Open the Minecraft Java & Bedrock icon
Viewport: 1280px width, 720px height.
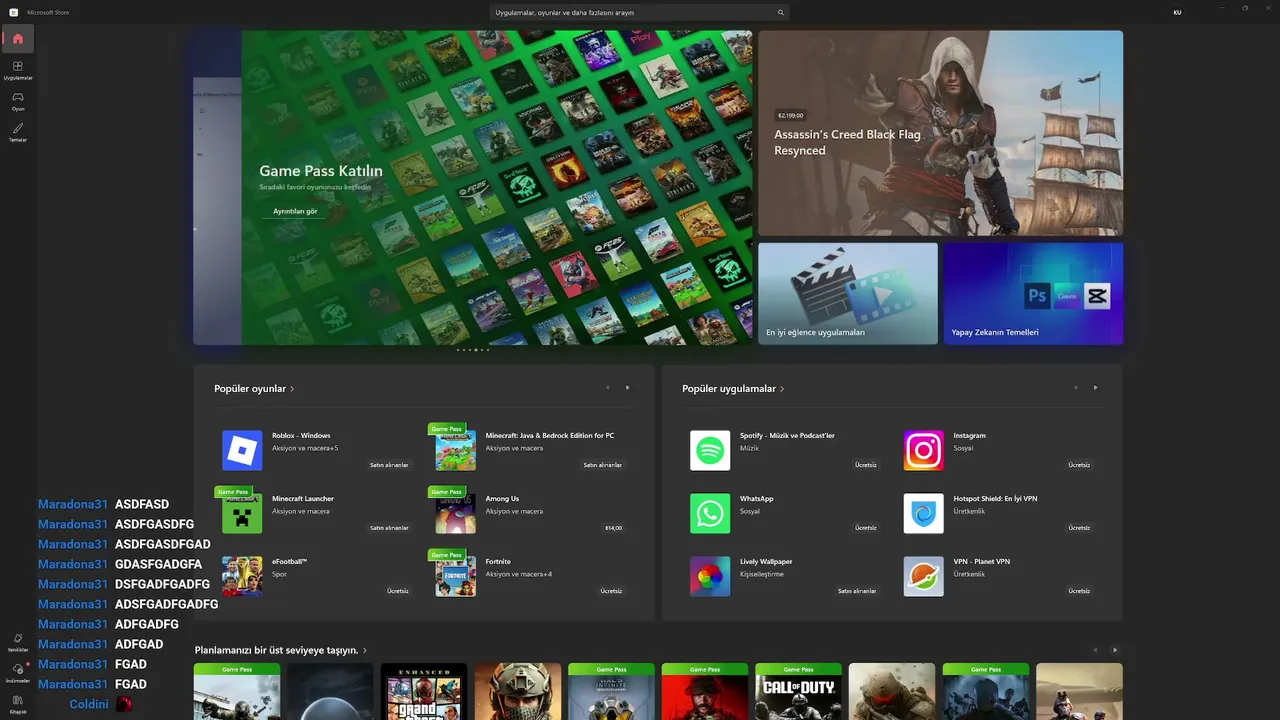tap(455, 450)
